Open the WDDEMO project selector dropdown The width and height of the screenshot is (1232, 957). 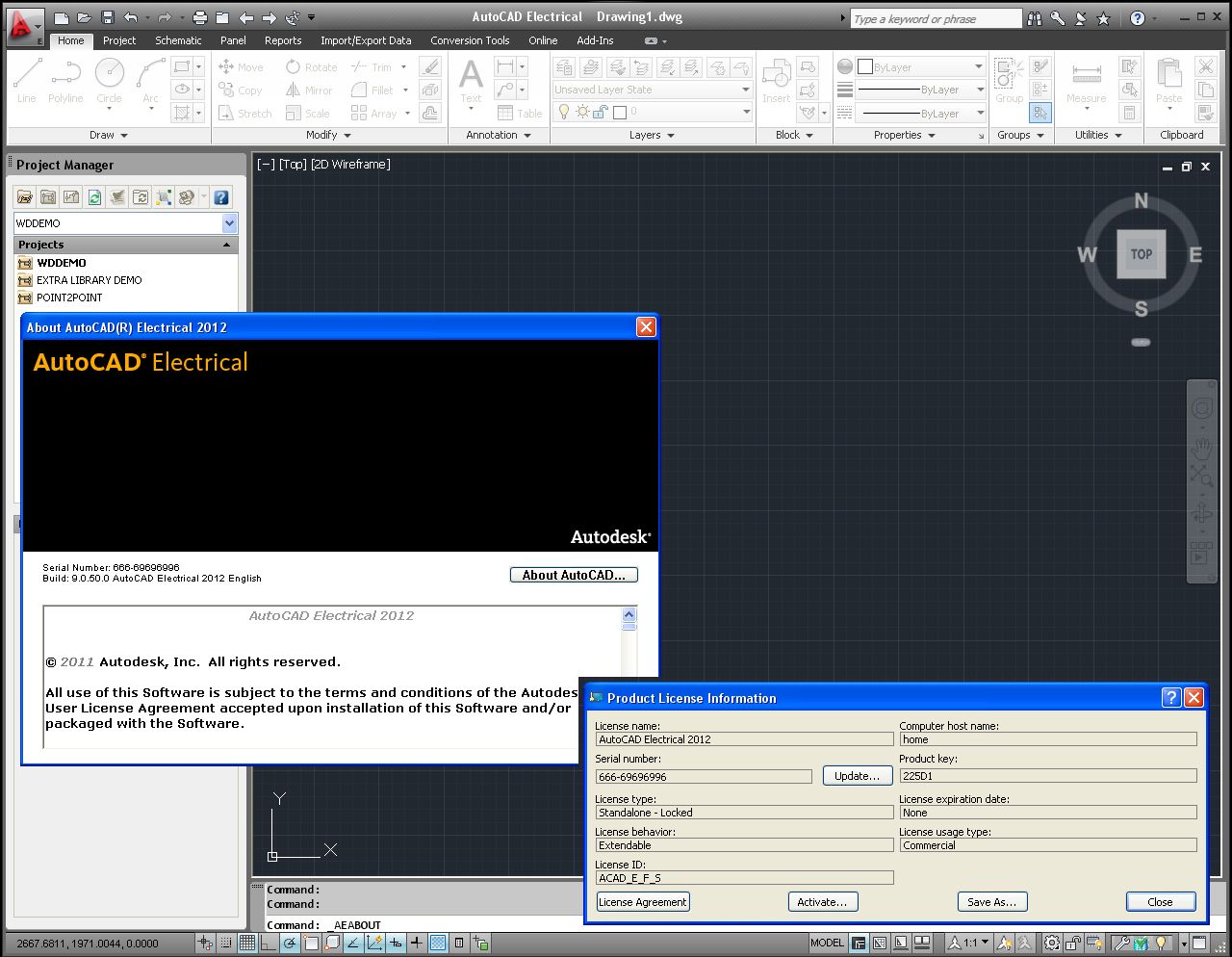coord(230,223)
